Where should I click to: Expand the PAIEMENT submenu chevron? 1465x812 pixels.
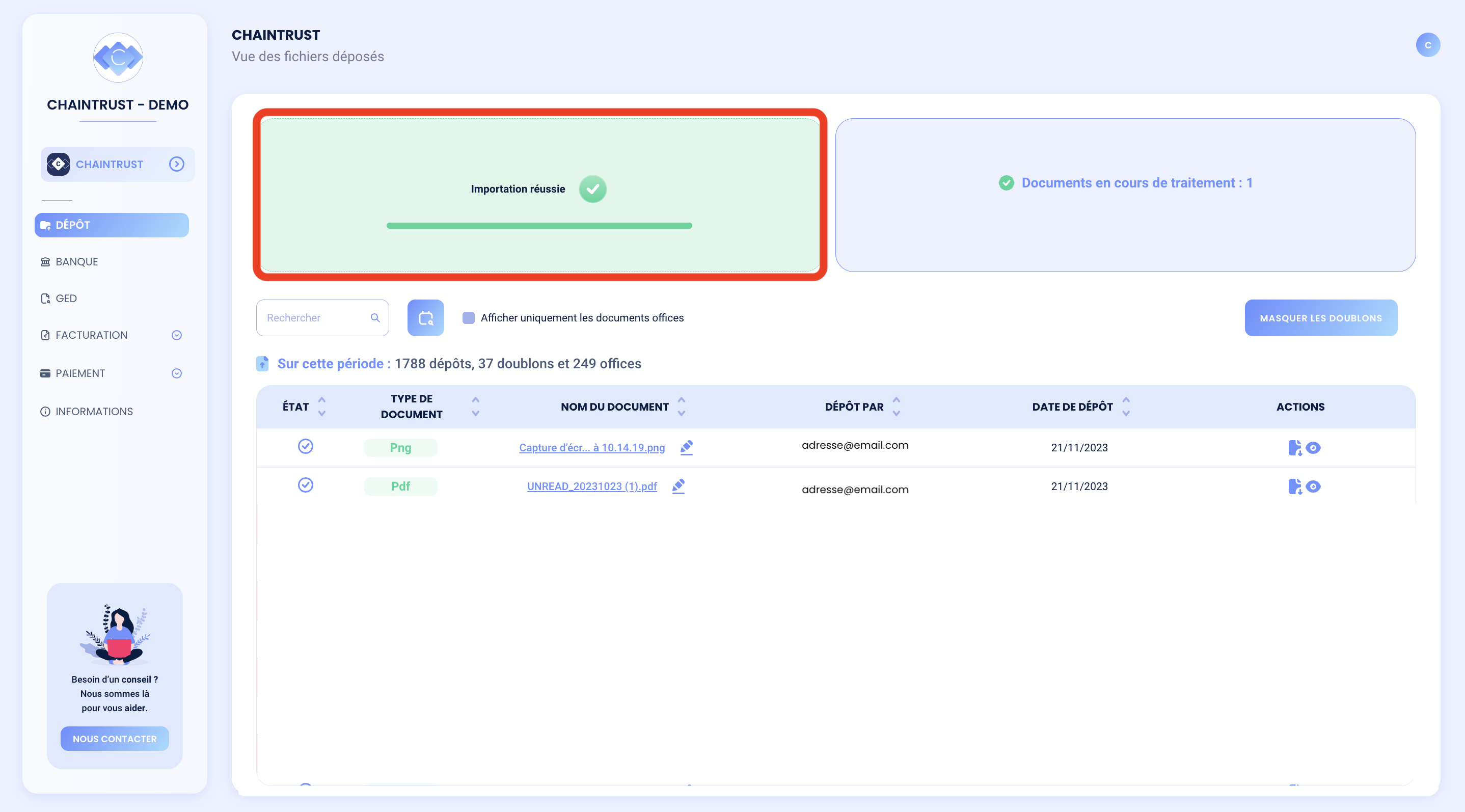click(176, 373)
